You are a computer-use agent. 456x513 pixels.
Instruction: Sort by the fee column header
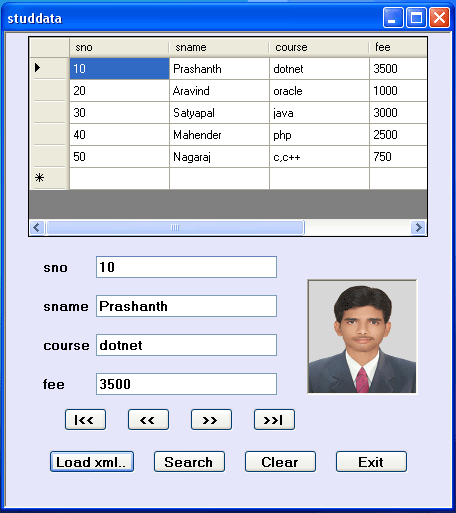pyautogui.click(x=398, y=47)
